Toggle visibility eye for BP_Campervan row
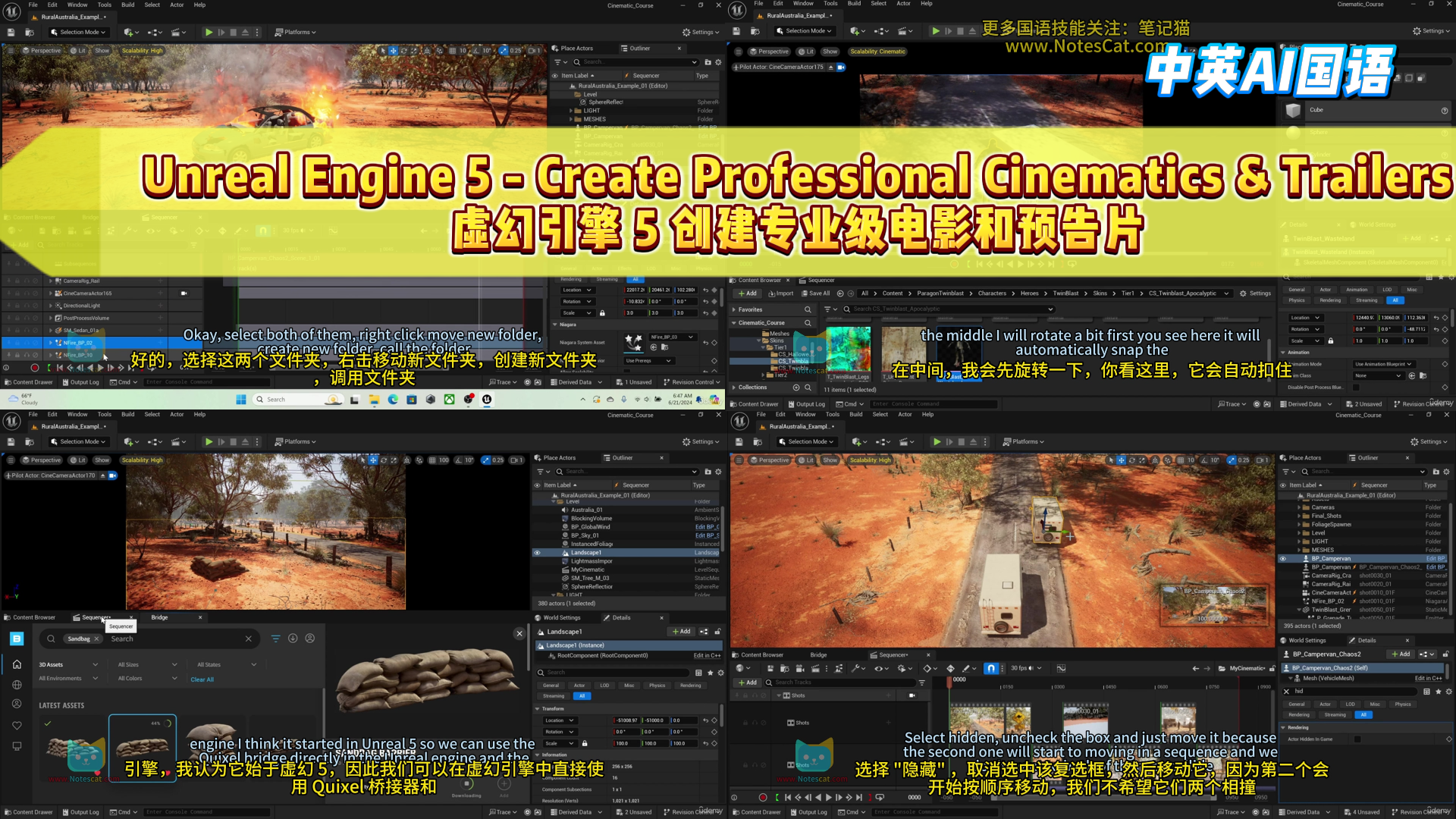Viewport: 1456px width, 819px height. [1283, 558]
